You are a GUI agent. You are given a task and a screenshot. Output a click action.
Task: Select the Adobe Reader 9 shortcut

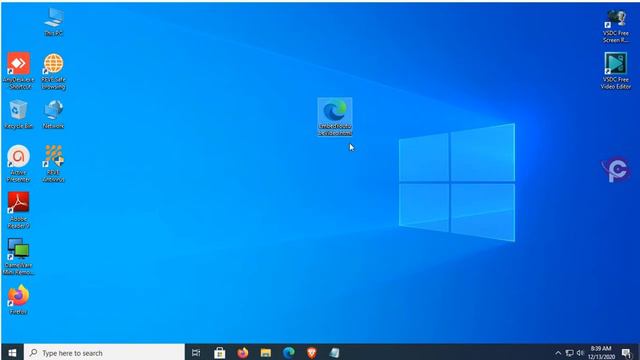tap(18, 210)
